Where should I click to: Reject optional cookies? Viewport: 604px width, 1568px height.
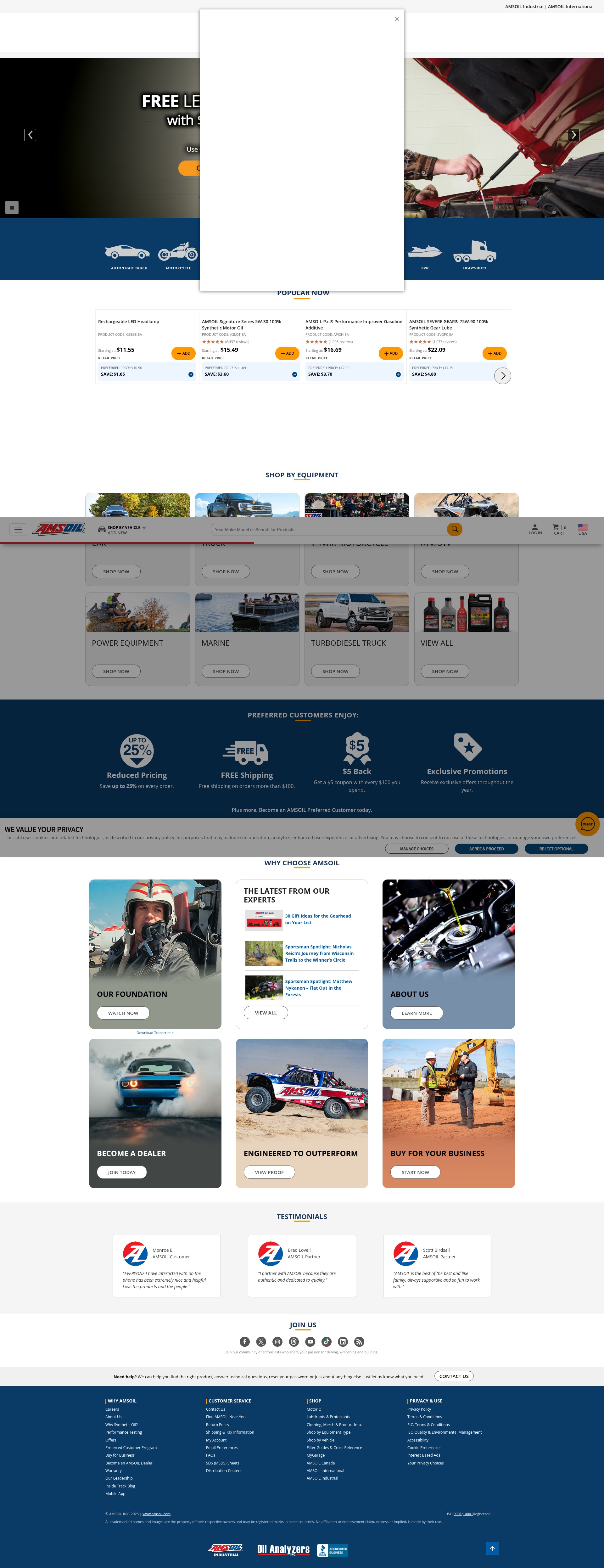point(556,849)
